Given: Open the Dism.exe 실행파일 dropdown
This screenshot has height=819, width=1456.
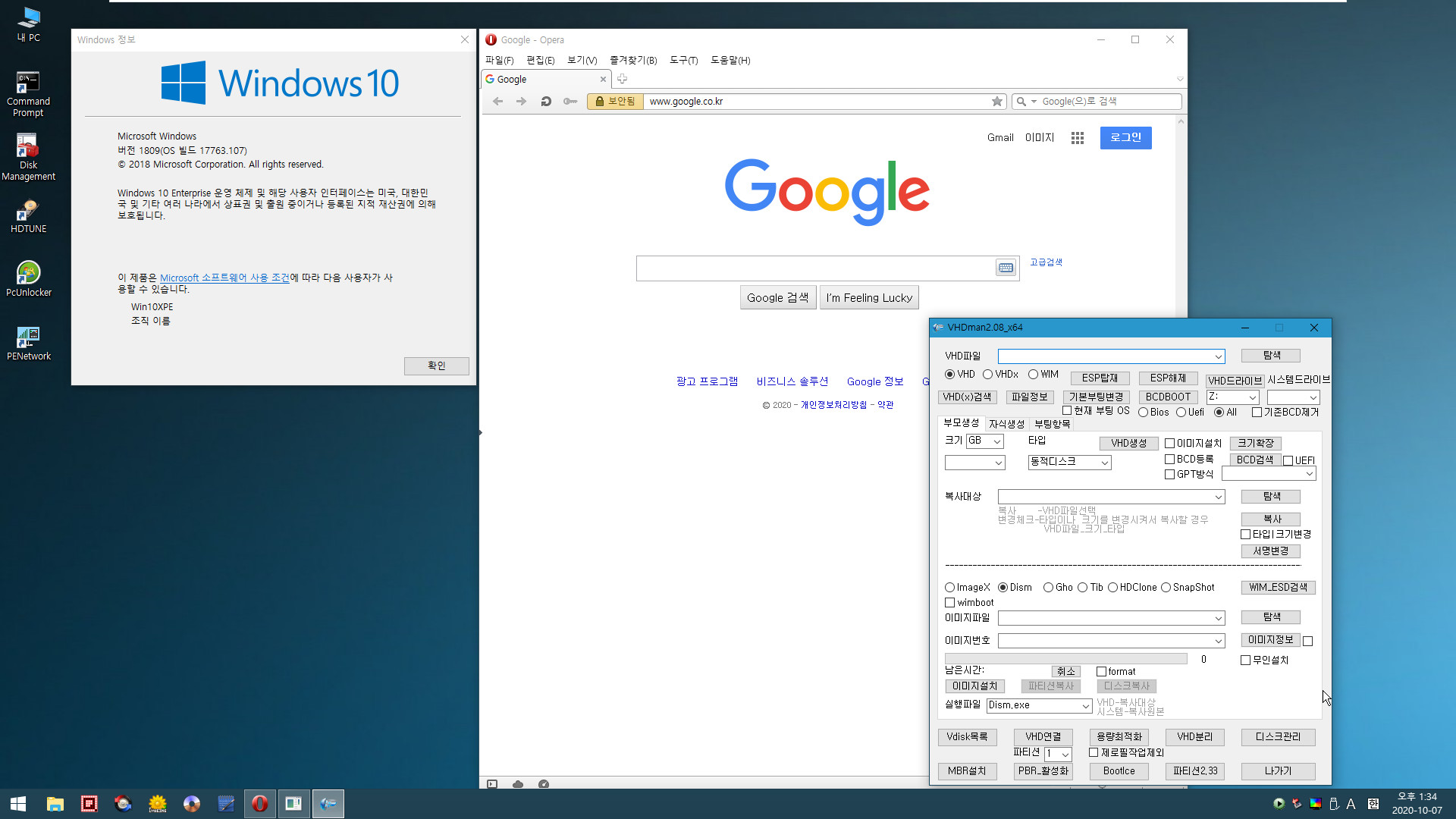Looking at the screenshot, I should tap(1085, 706).
